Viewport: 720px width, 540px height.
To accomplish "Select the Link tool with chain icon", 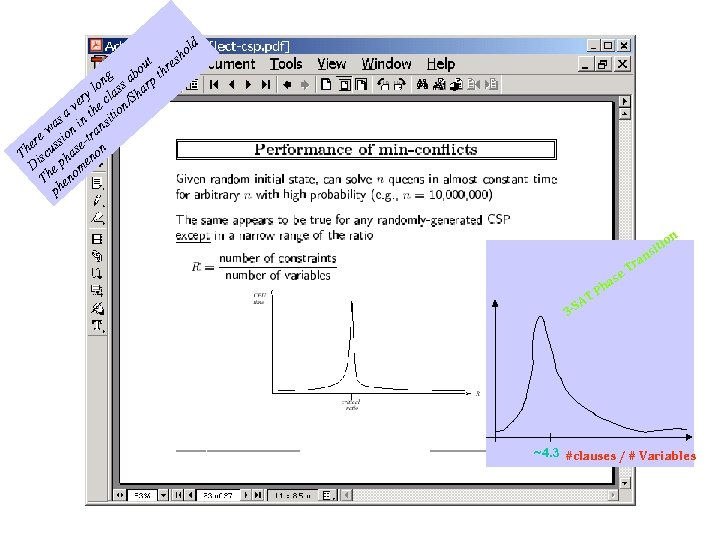I will tap(97, 256).
